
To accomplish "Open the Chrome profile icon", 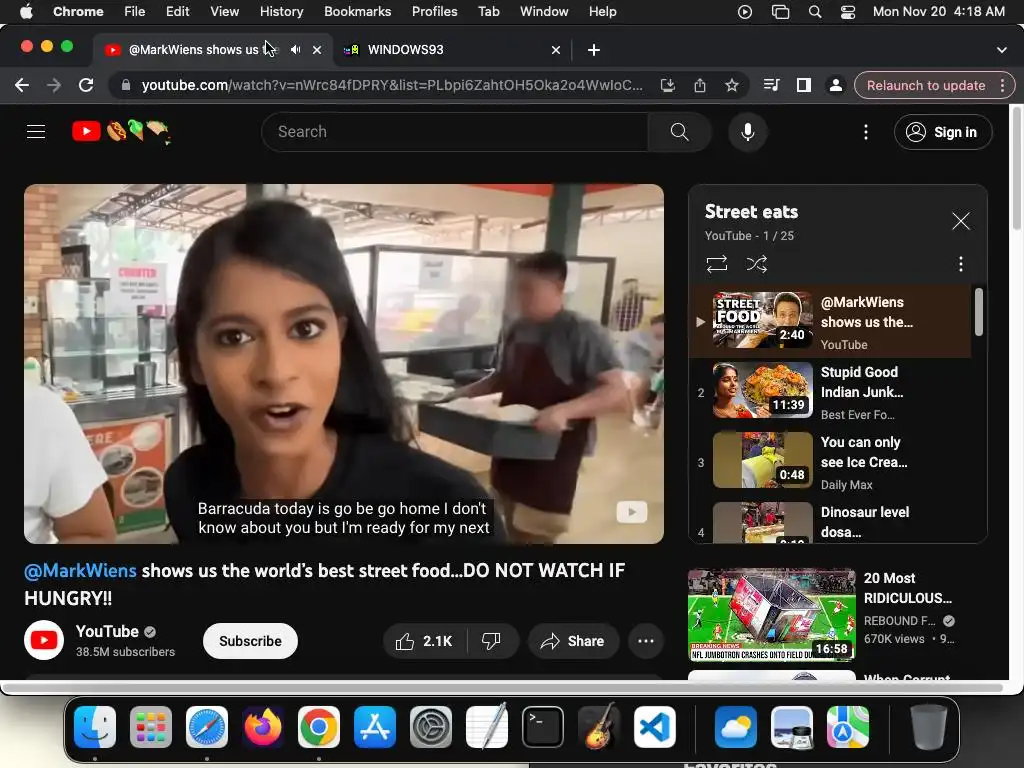I will pos(835,86).
